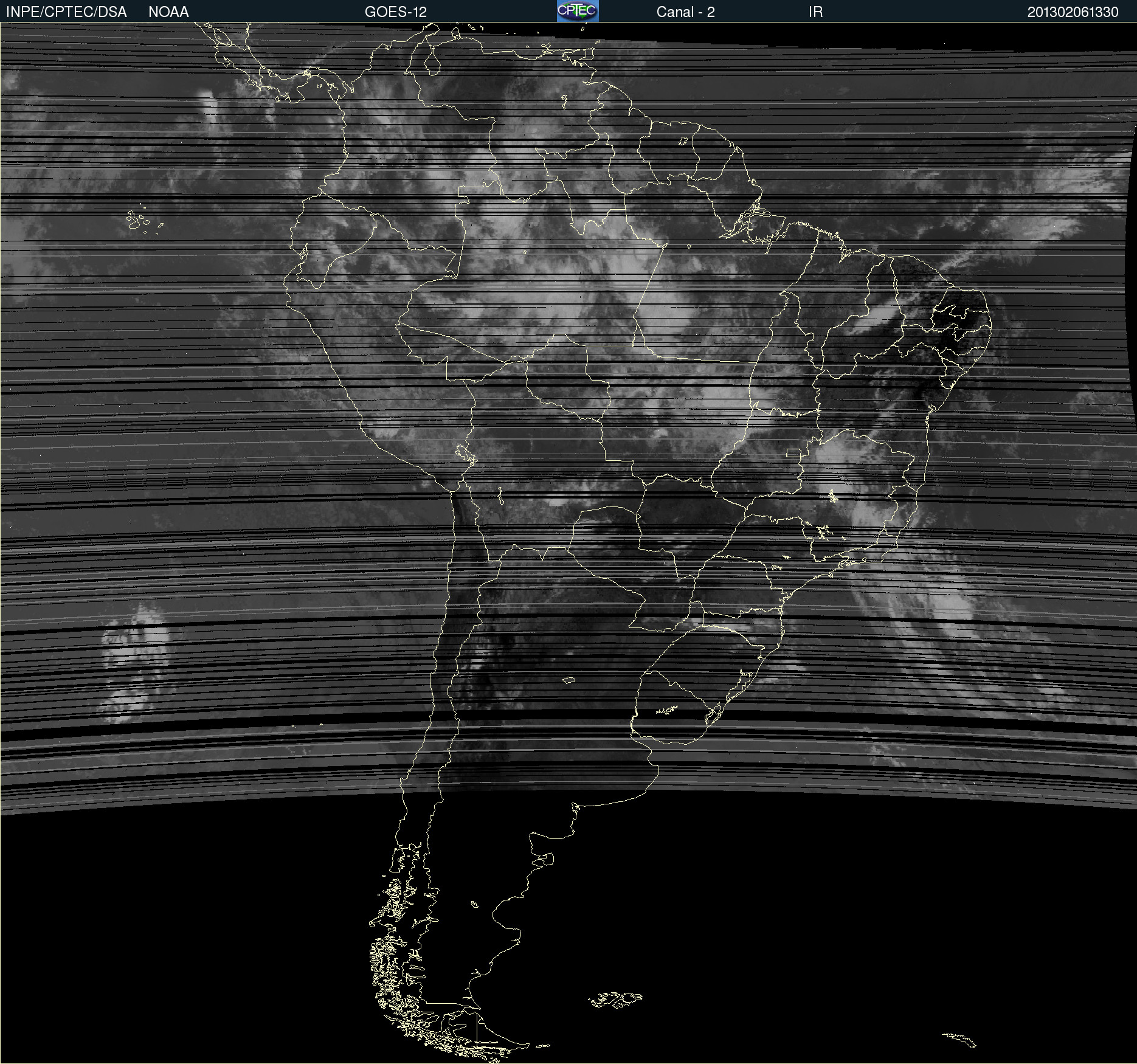Image resolution: width=1137 pixels, height=1064 pixels.
Task: Click the IR label in the header
Action: click(815, 12)
